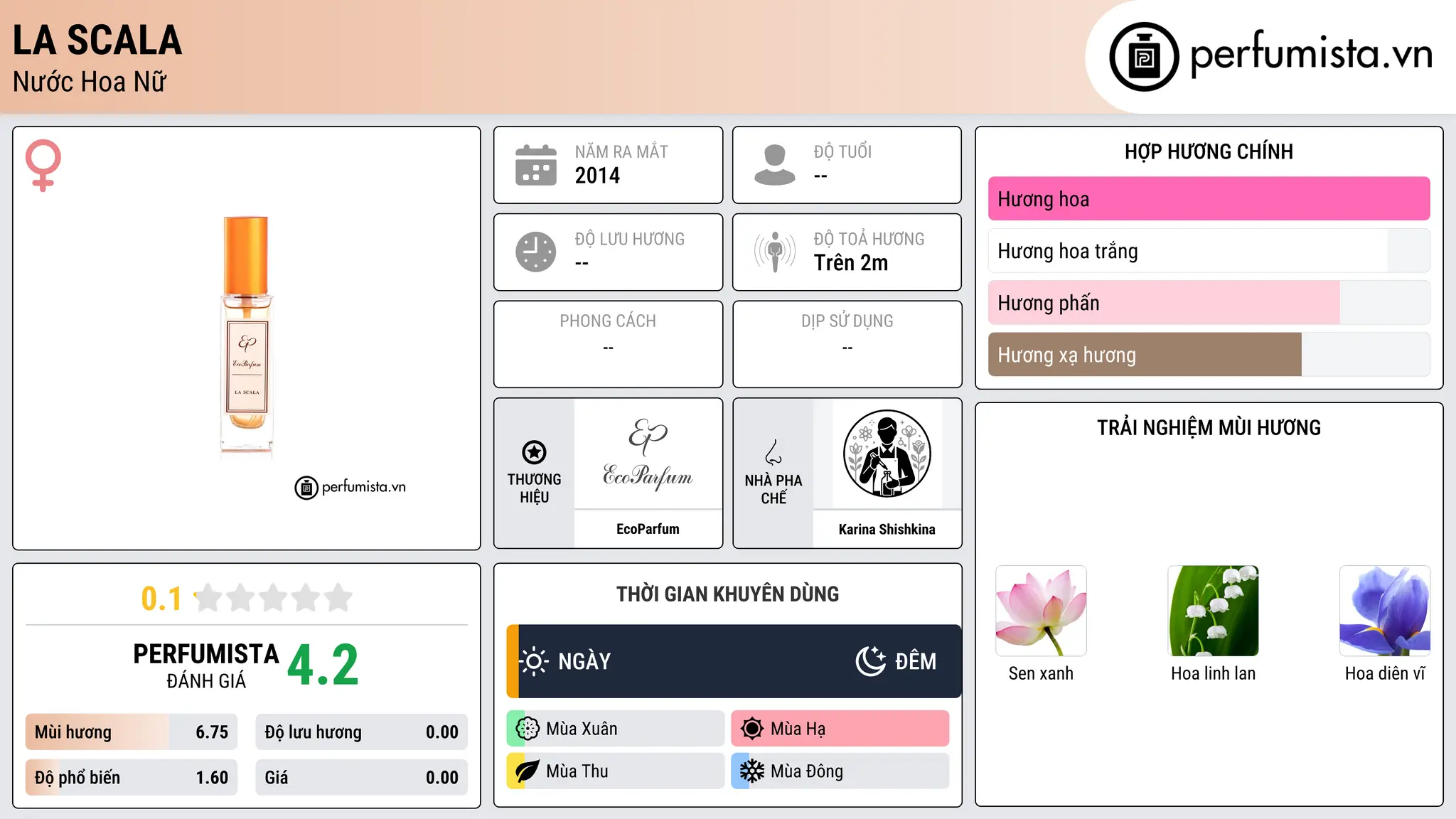Click the Nhà Pha Chế label
Screen dimensions: 1456x819
point(773,489)
